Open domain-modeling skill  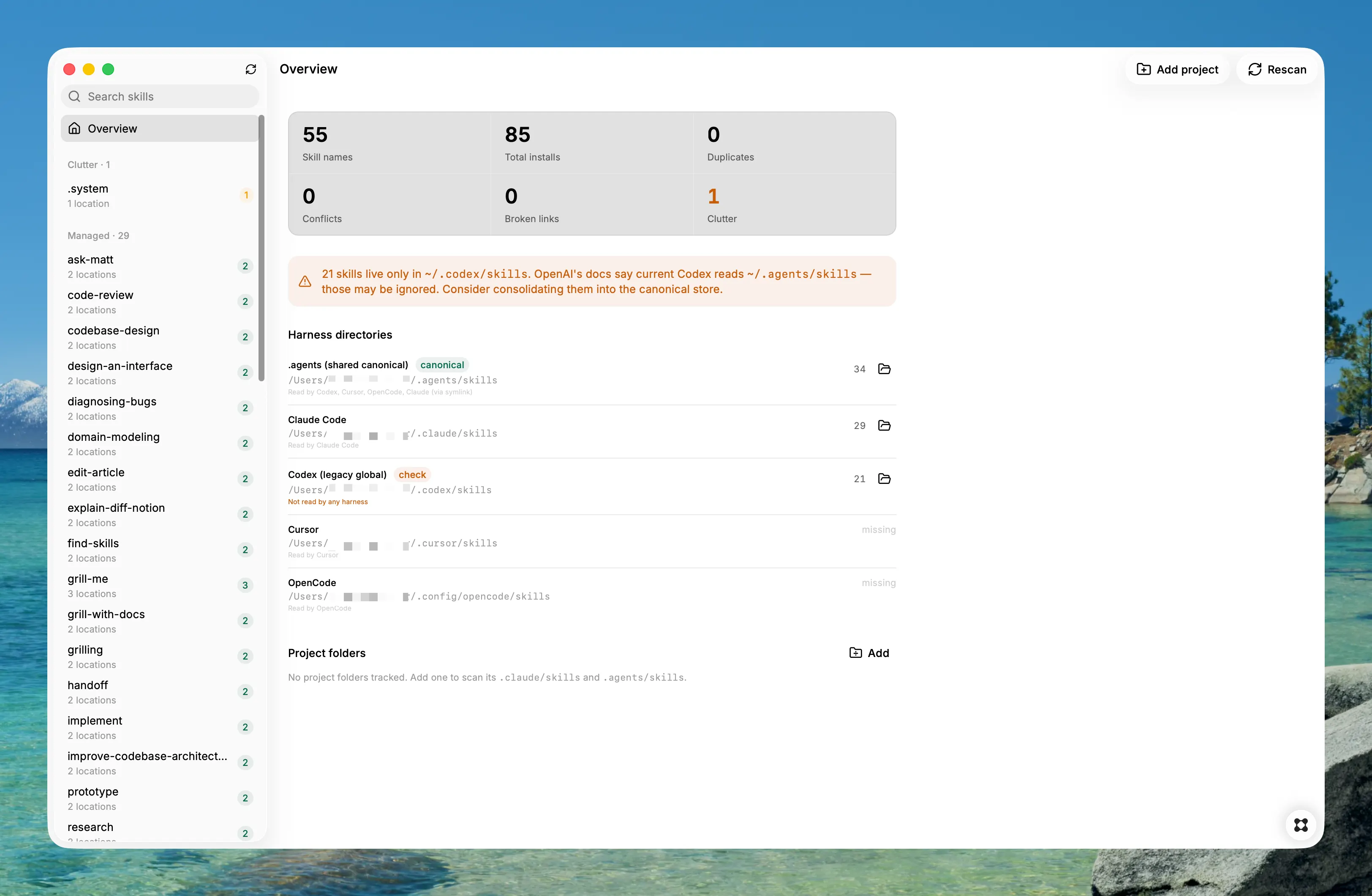pyautogui.click(x=160, y=444)
